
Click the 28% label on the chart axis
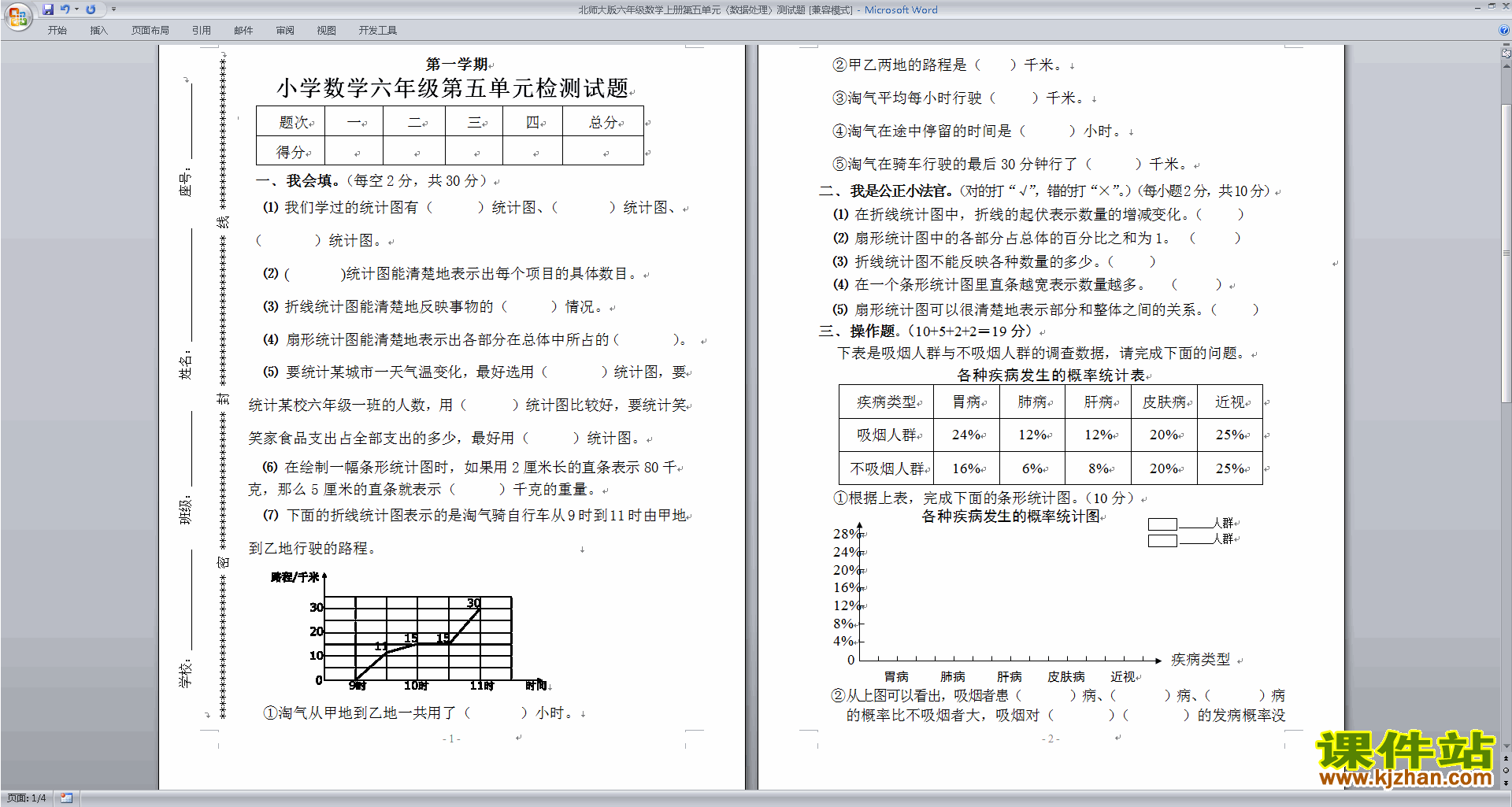point(847,534)
